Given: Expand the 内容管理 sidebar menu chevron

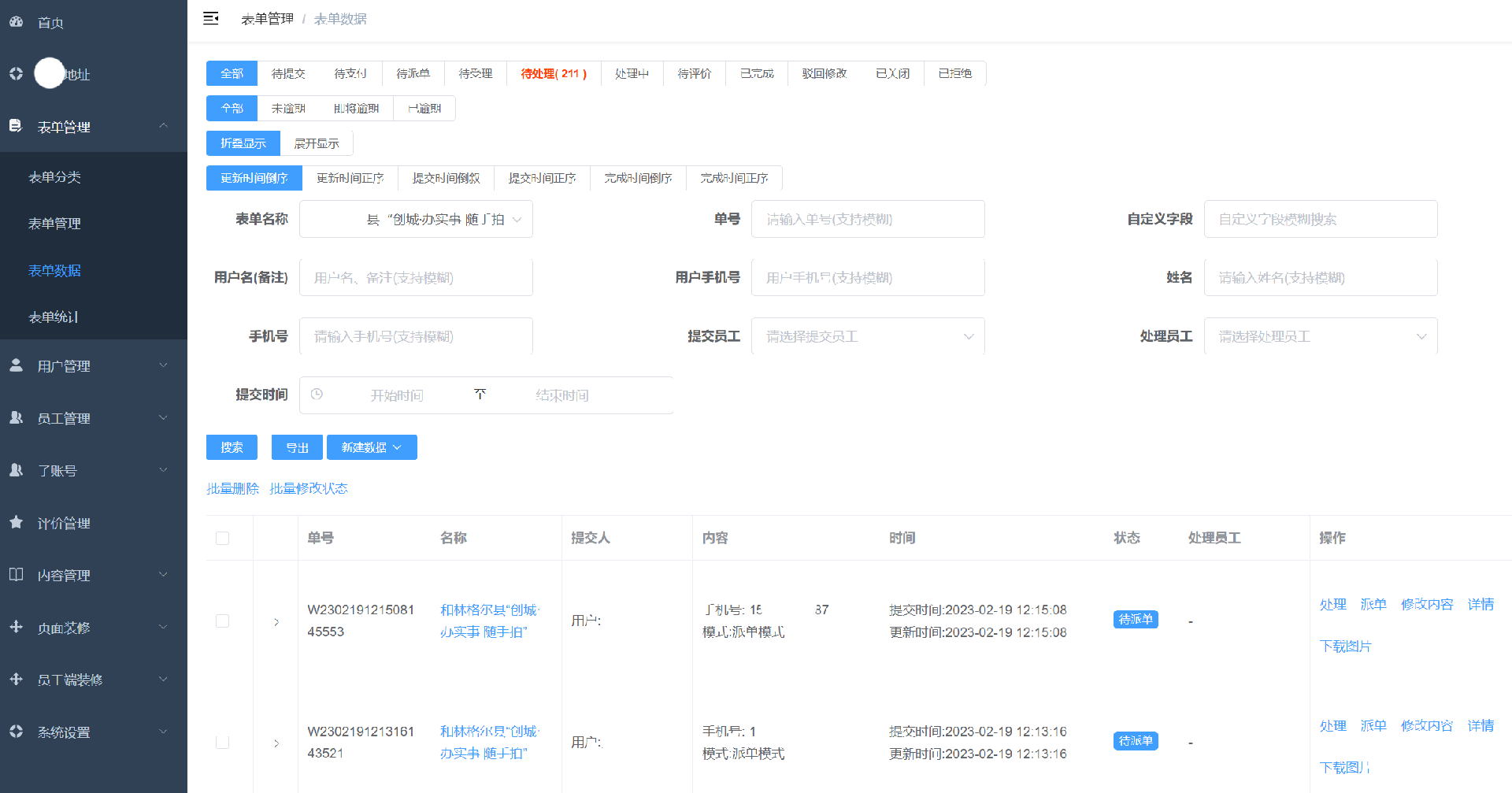Looking at the screenshot, I should [164, 575].
